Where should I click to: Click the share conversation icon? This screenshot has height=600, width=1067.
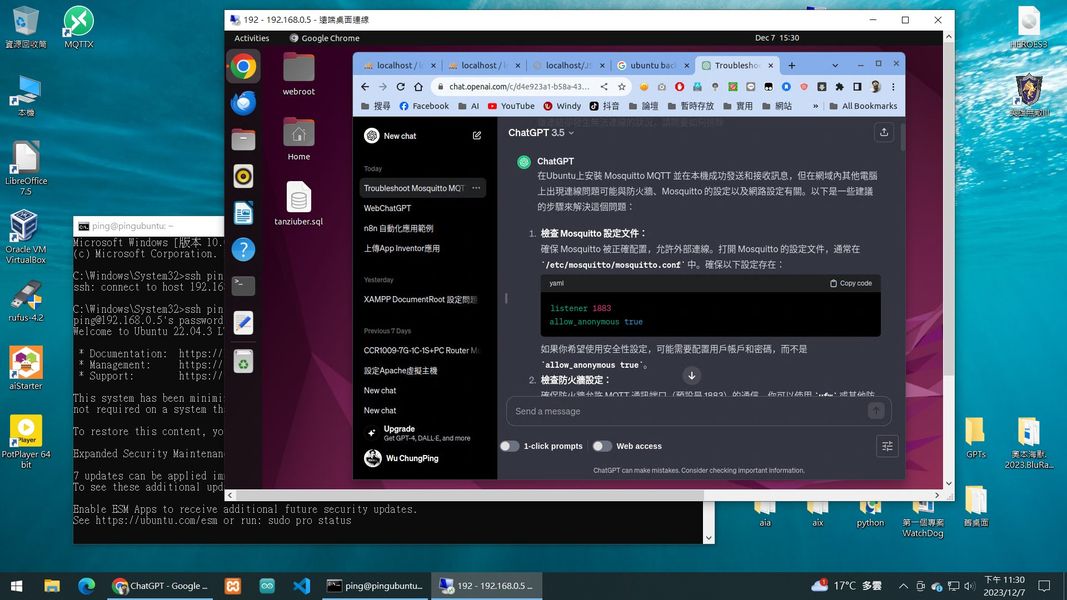[x=884, y=132]
